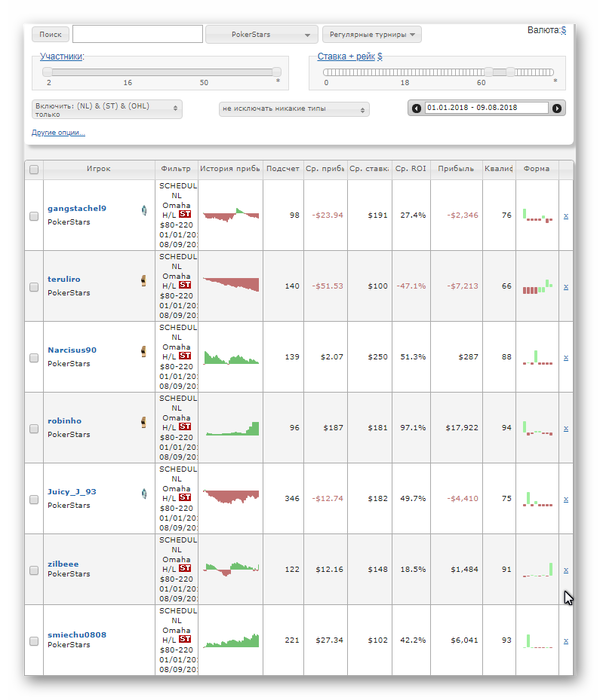Open the не исключать никакие типы selector
The width and height of the screenshot is (600, 700).
[294, 109]
